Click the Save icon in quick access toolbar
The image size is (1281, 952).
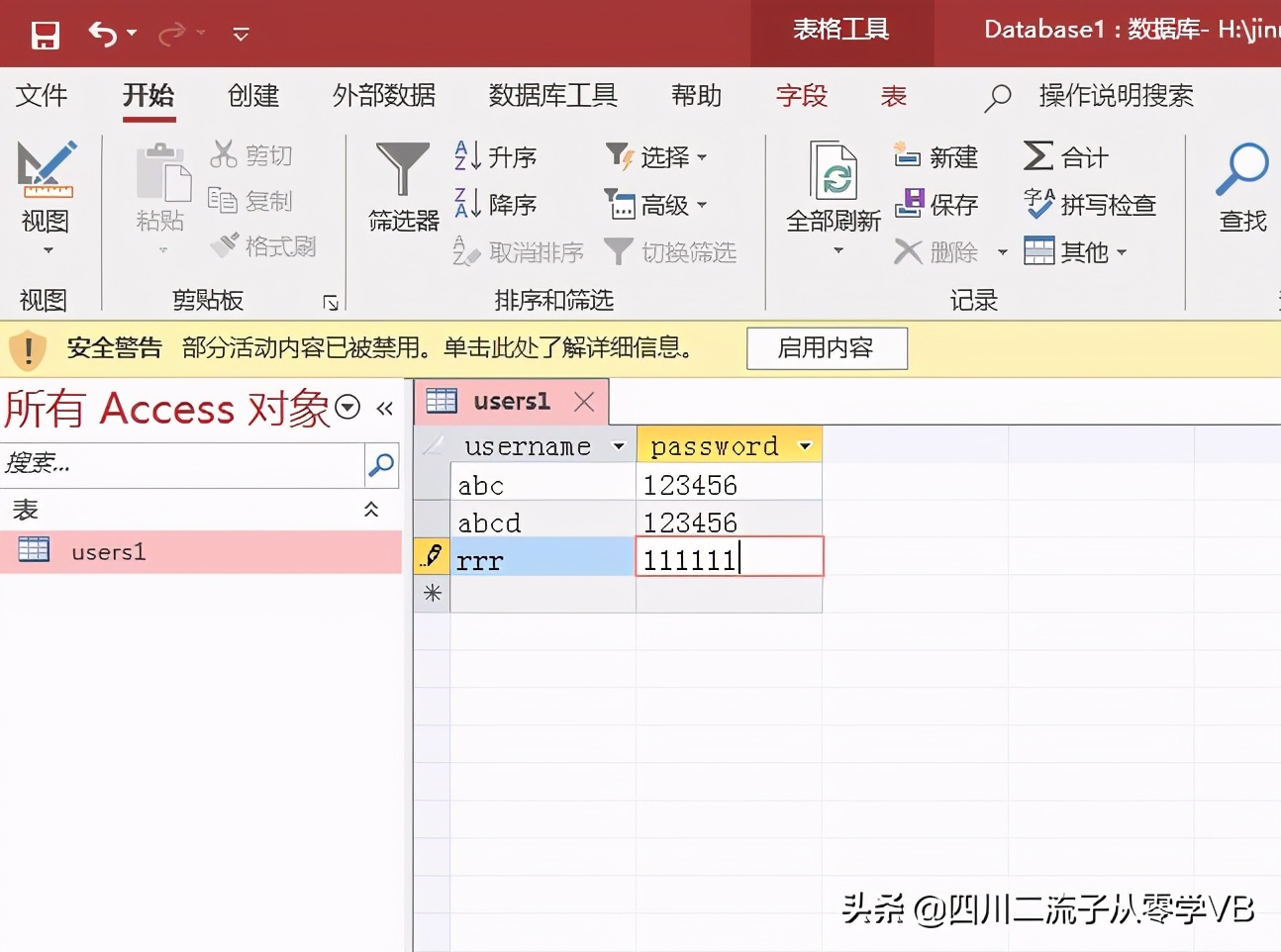click(44, 33)
